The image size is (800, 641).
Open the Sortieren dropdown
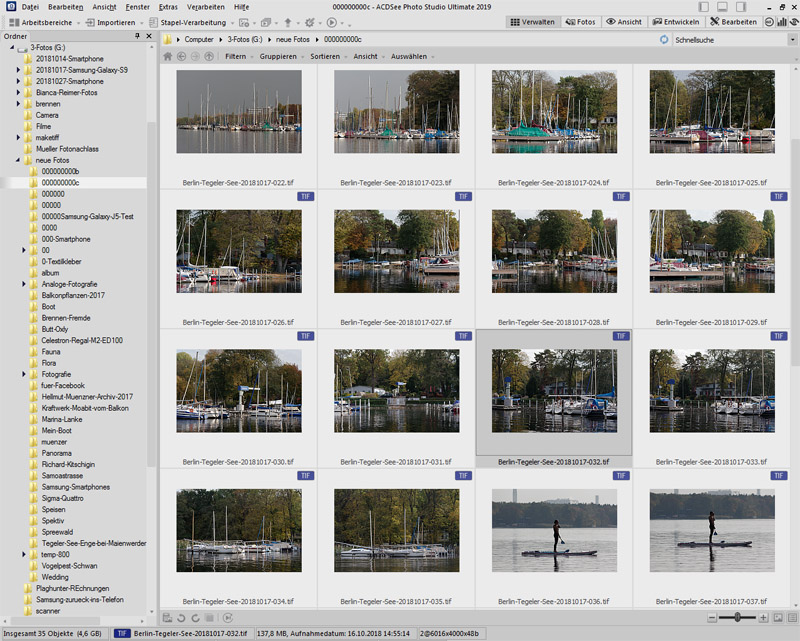pyautogui.click(x=325, y=57)
